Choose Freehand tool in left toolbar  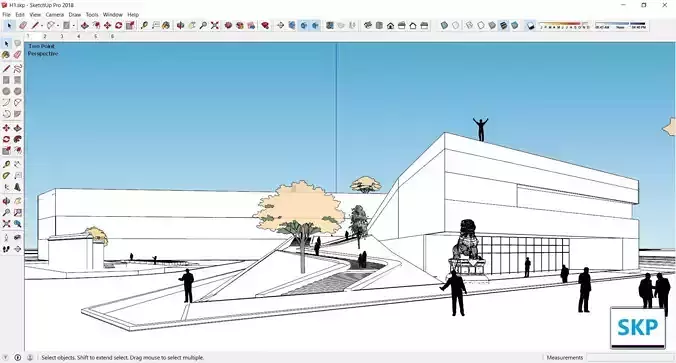click(17, 69)
